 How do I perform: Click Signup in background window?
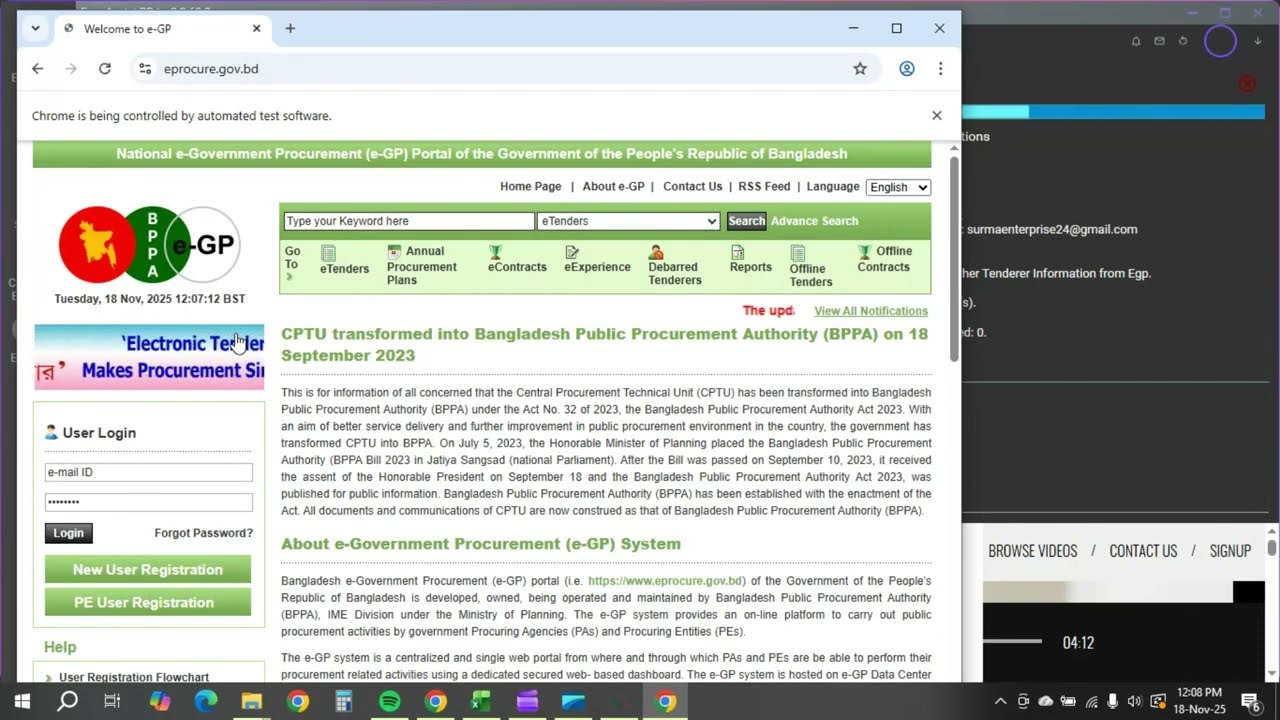coord(1230,551)
